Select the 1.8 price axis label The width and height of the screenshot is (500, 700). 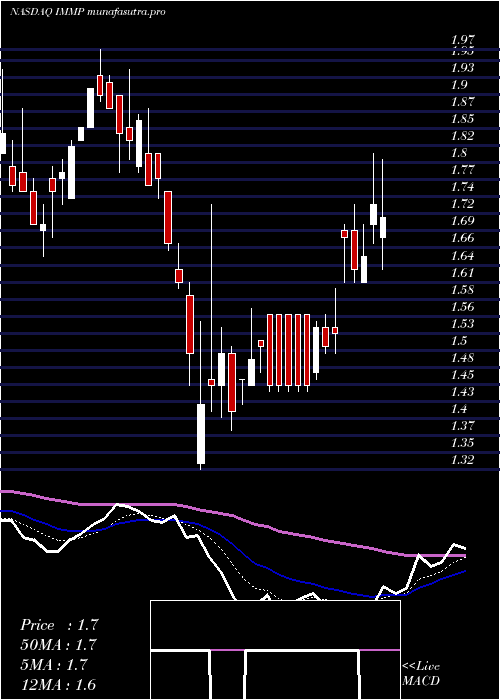point(460,153)
